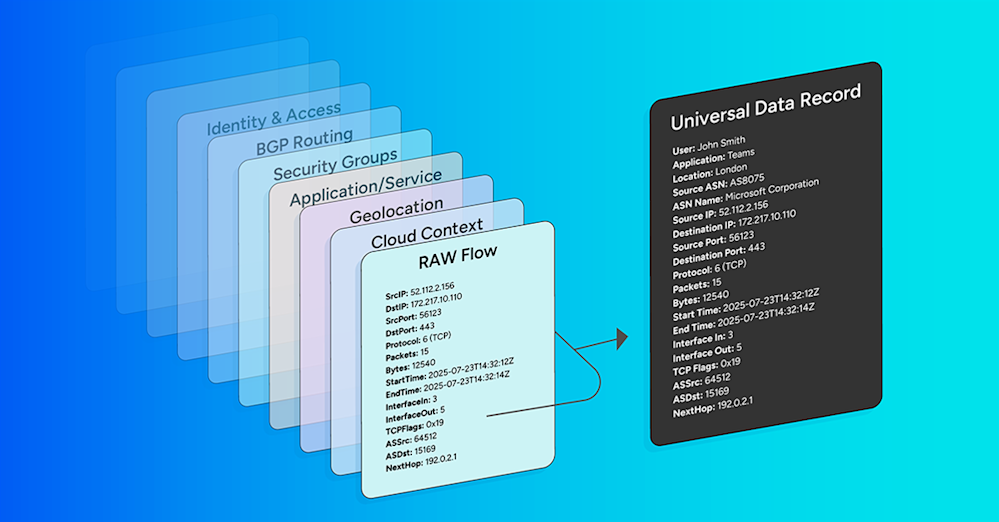The height and width of the screenshot is (522, 999).
Task: Select "SrcPort: 56123" in RAW Flow card
Action: pyautogui.click(x=413, y=317)
